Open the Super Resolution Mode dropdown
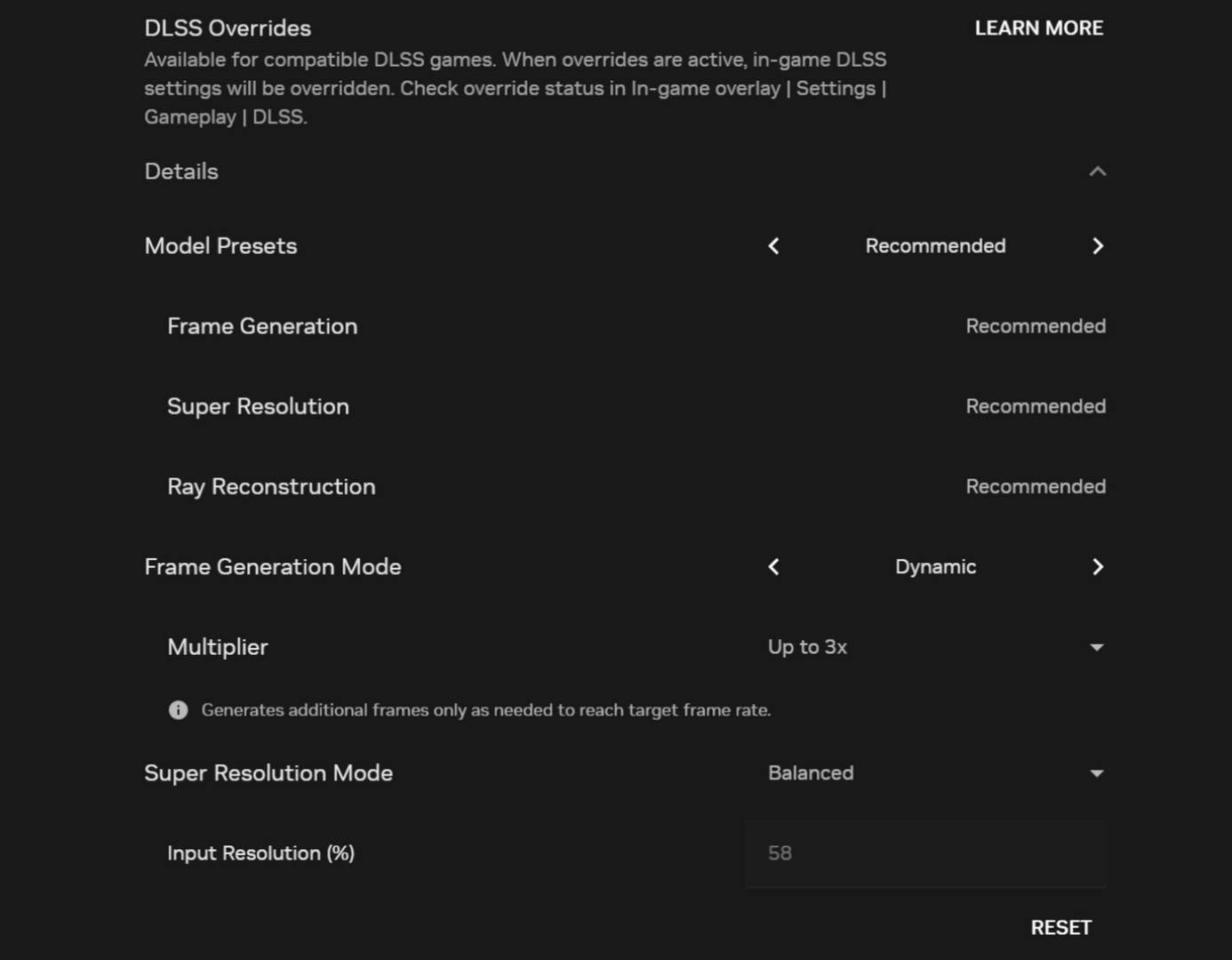The image size is (1232, 960). pos(935,773)
